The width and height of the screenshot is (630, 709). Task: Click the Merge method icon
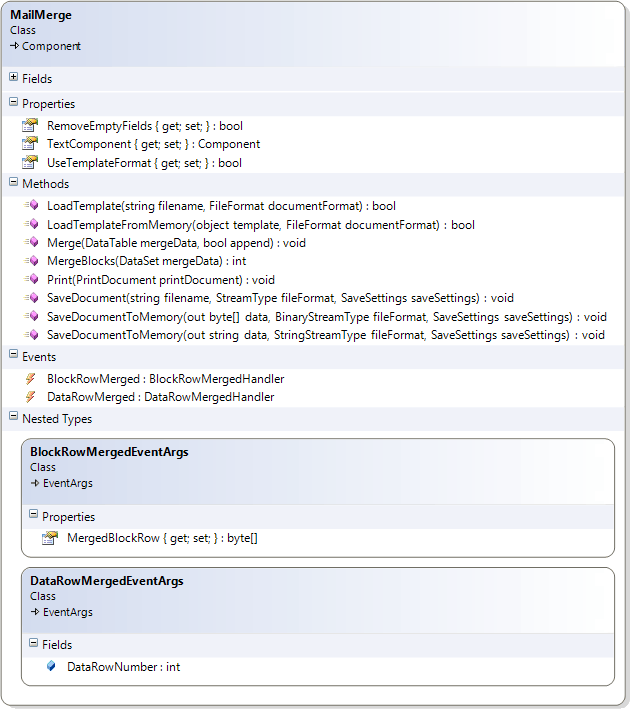pyautogui.click(x=32, y=243)
